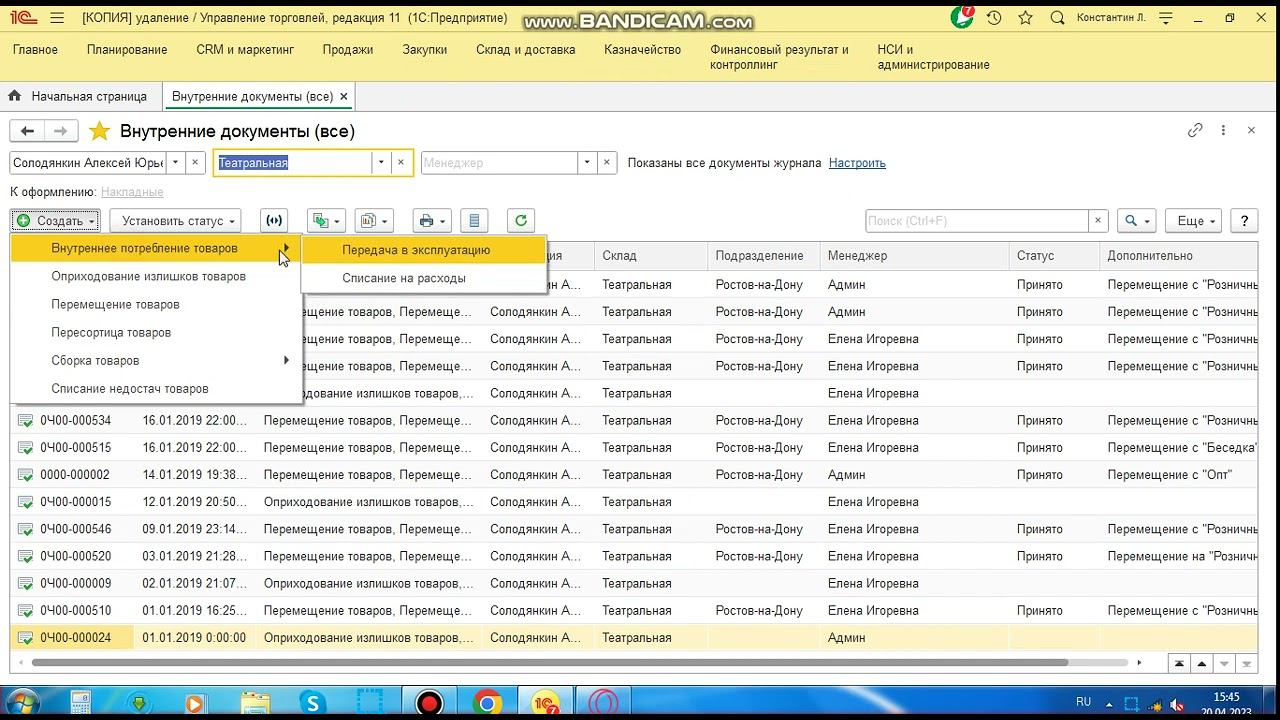Click the Настроить link
This screenshot has width=1280, height=720.
pyautogui.click(x=857, y=163)
